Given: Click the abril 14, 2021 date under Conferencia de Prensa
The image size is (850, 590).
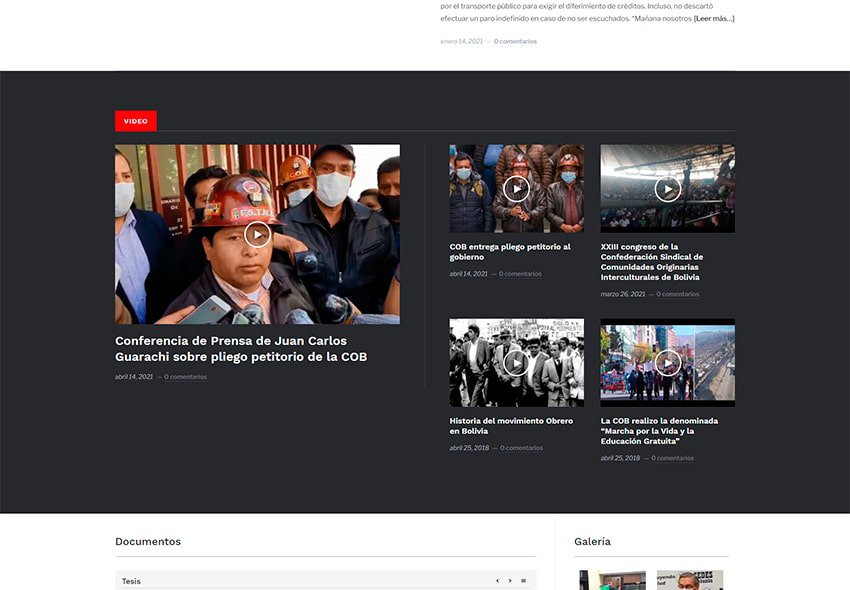Looking at the screenshot, I should [134, 376].
